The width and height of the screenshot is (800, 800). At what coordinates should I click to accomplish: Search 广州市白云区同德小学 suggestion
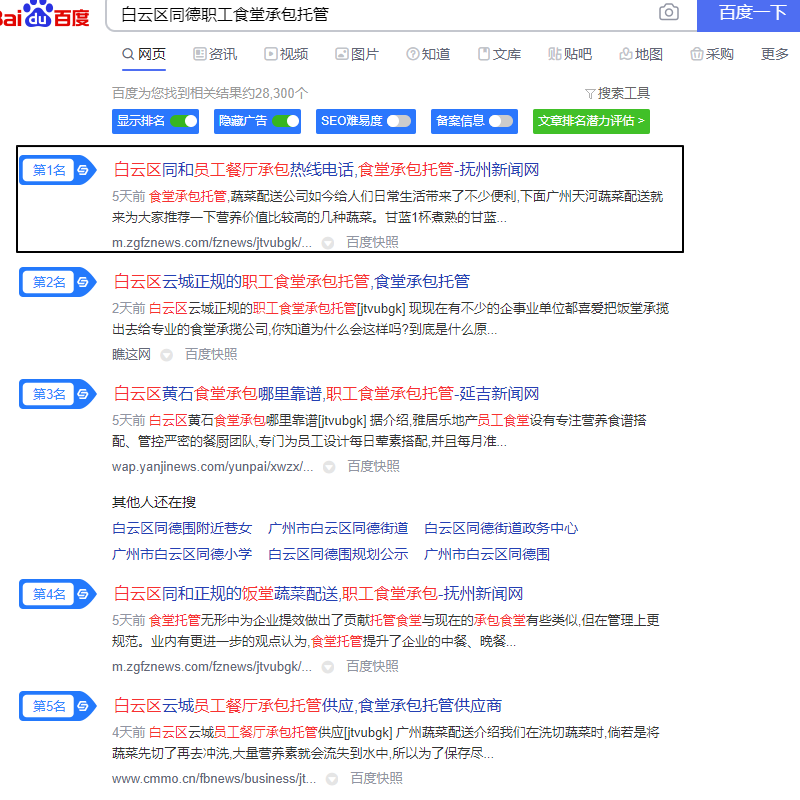click(182, 554)
